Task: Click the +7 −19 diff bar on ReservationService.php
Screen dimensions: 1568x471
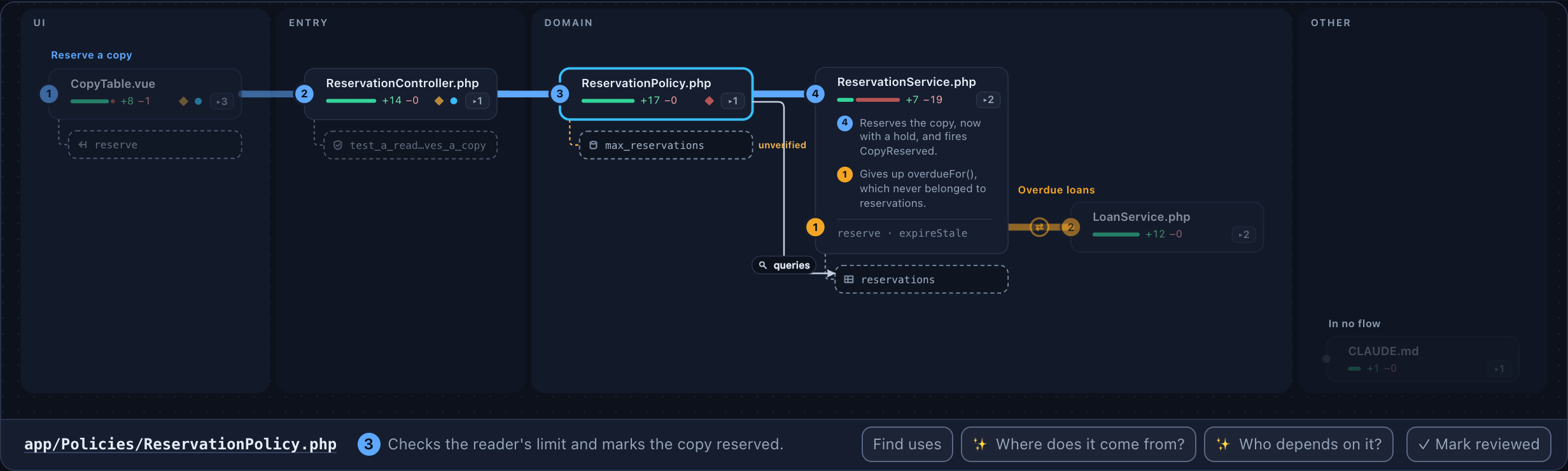Action: (869, 100)
